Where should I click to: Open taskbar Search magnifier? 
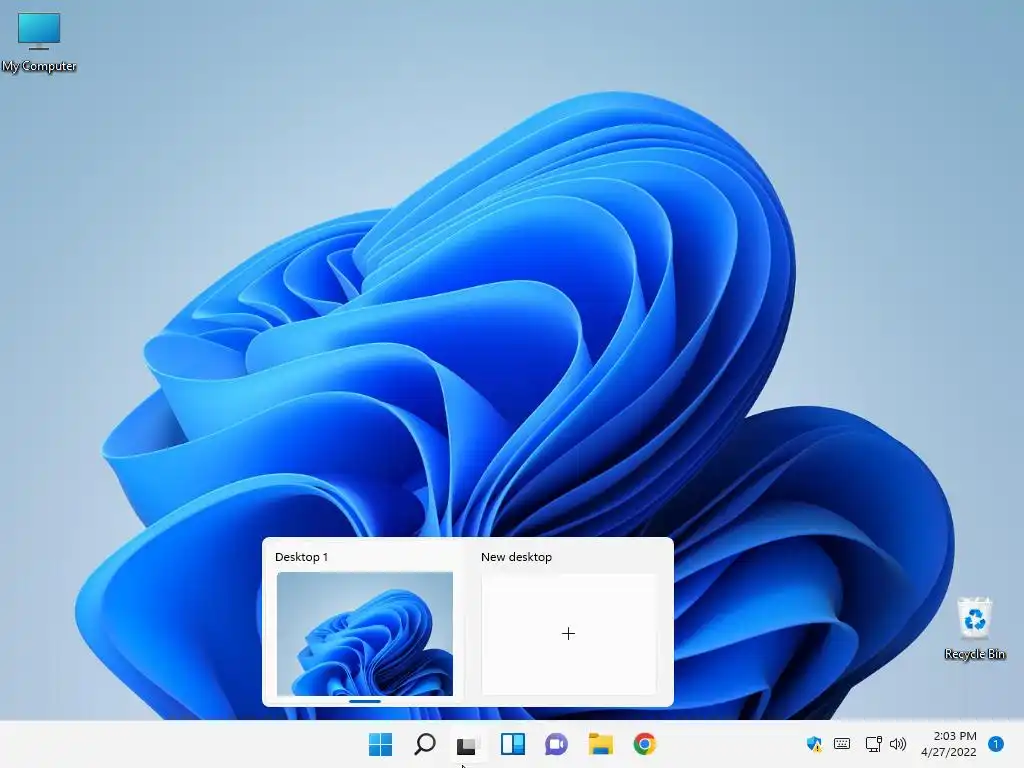click(x=424, y=744)
